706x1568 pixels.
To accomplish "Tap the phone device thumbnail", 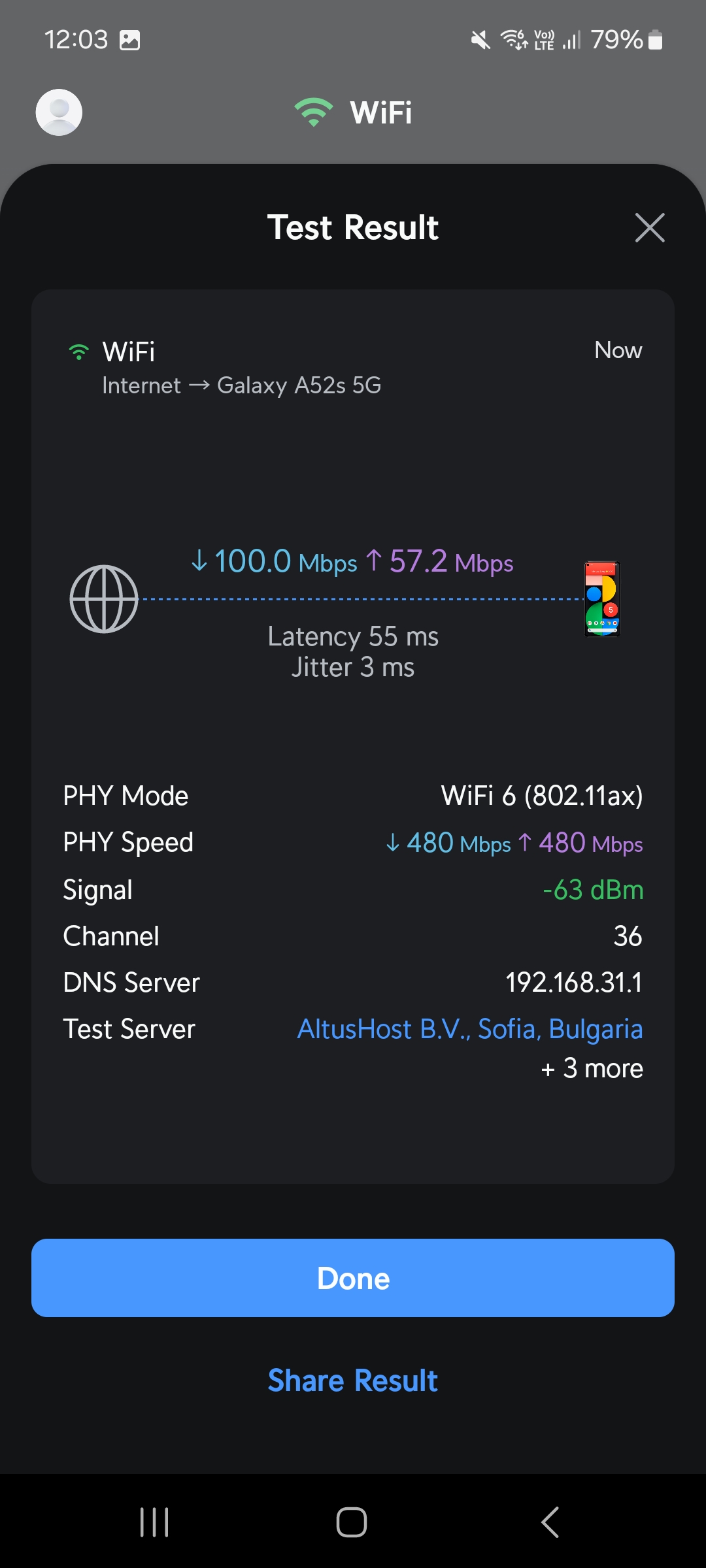I will pos(602,598).
